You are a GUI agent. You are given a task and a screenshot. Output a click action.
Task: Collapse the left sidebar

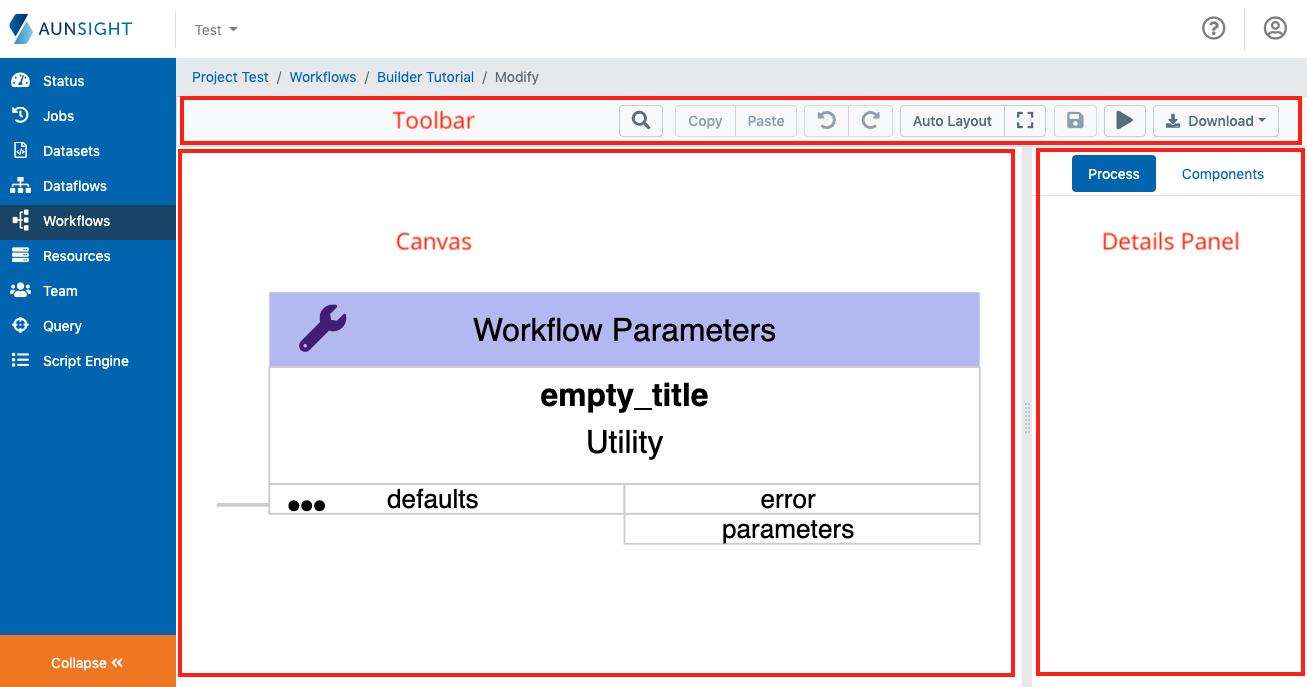pyautogui.click(x=87, y=662)
